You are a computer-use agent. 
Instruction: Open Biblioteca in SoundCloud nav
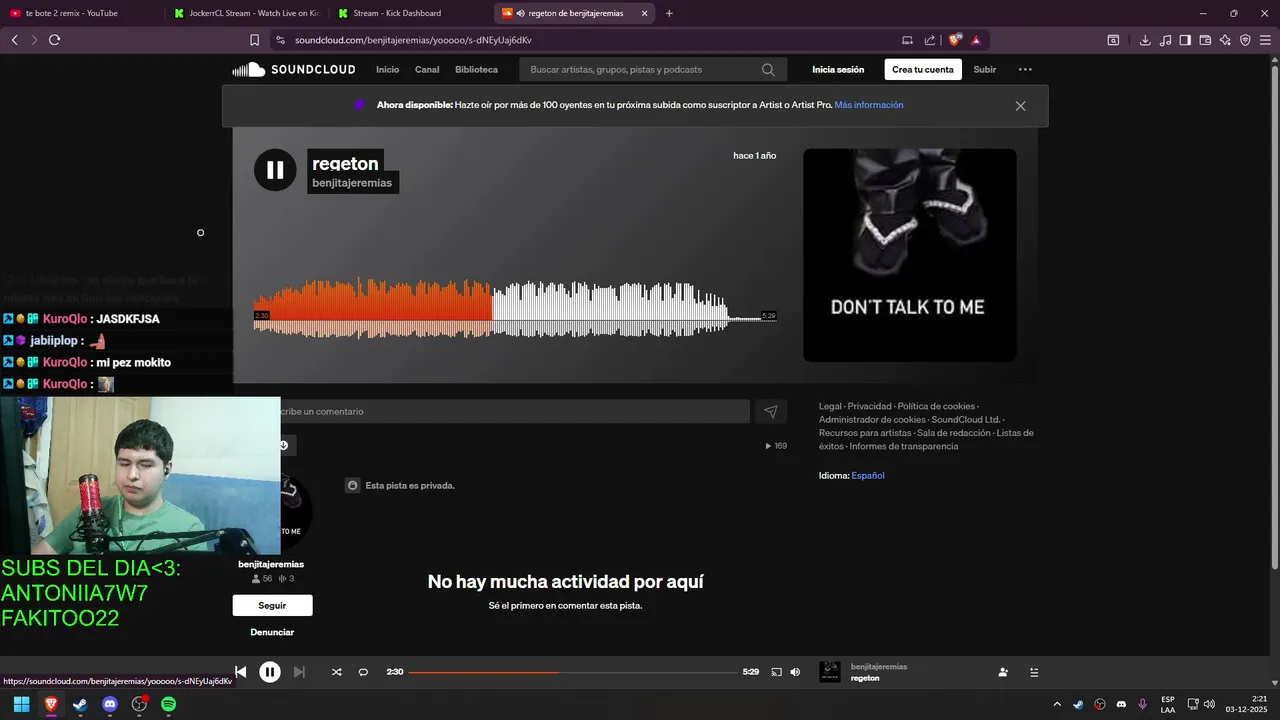click(476, 70)
